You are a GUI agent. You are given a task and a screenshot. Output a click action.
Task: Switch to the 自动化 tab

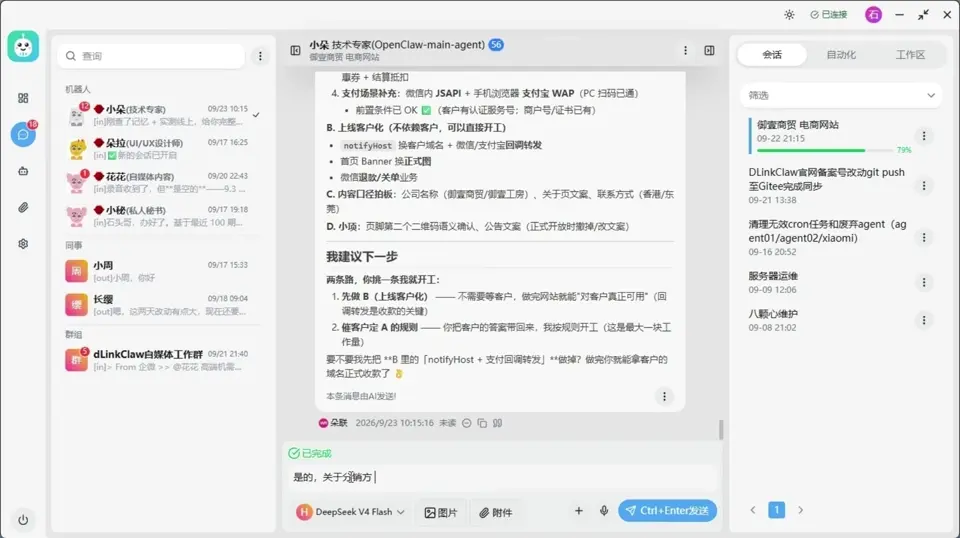(841, 54)
